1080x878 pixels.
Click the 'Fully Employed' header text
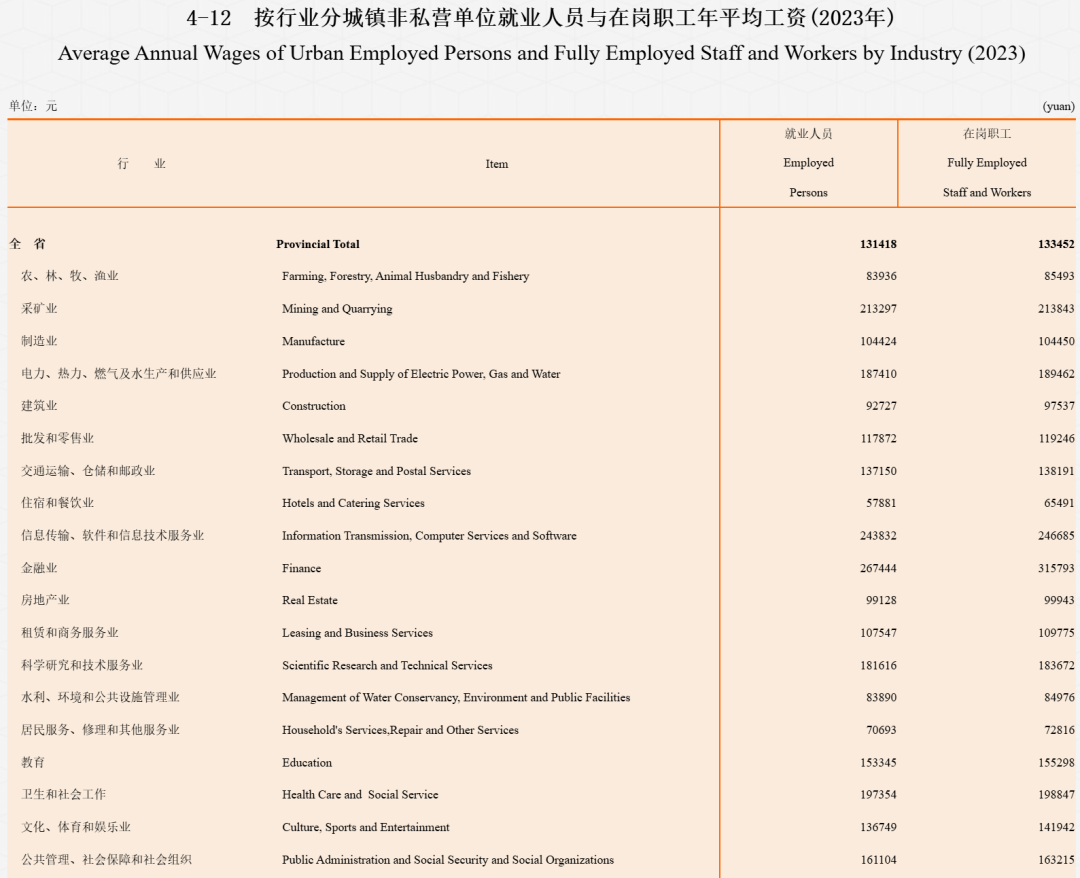986,163
